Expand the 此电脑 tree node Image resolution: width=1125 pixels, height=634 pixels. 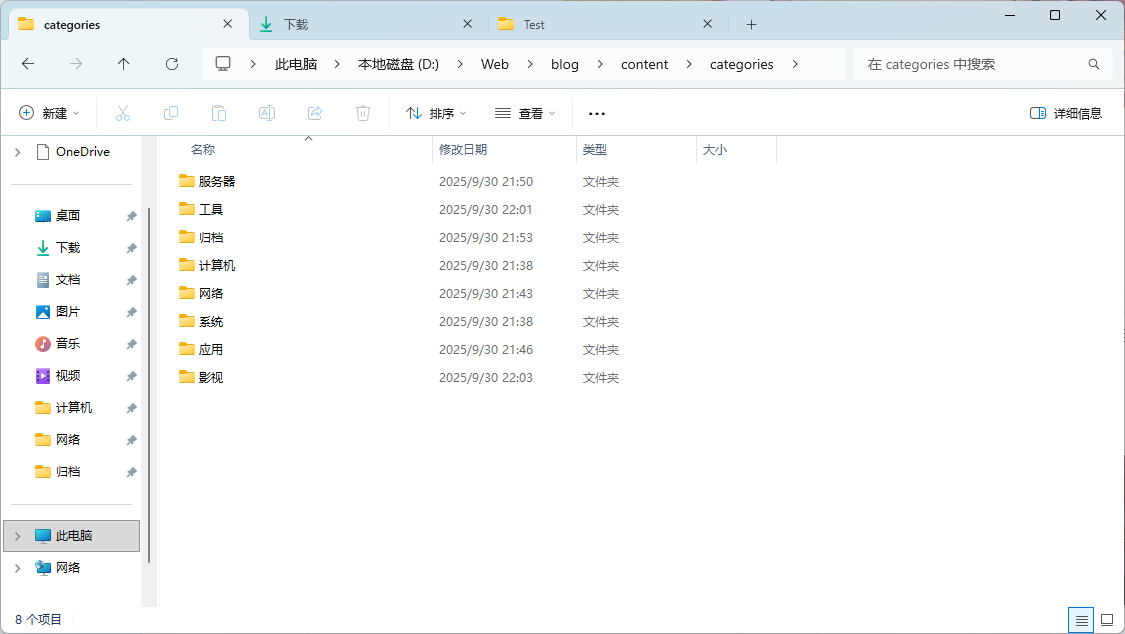click(17, 536)
